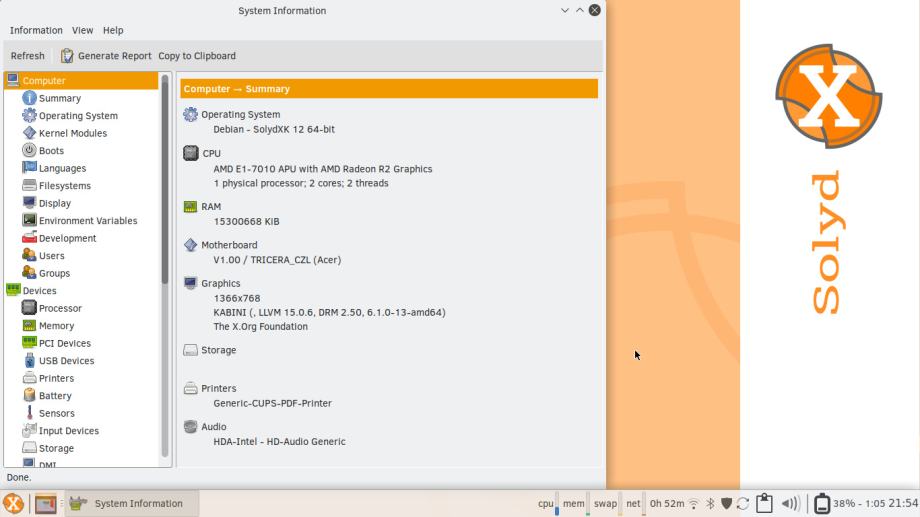
Task: Click Generate Report button
Action: click(x=106, y=56)
